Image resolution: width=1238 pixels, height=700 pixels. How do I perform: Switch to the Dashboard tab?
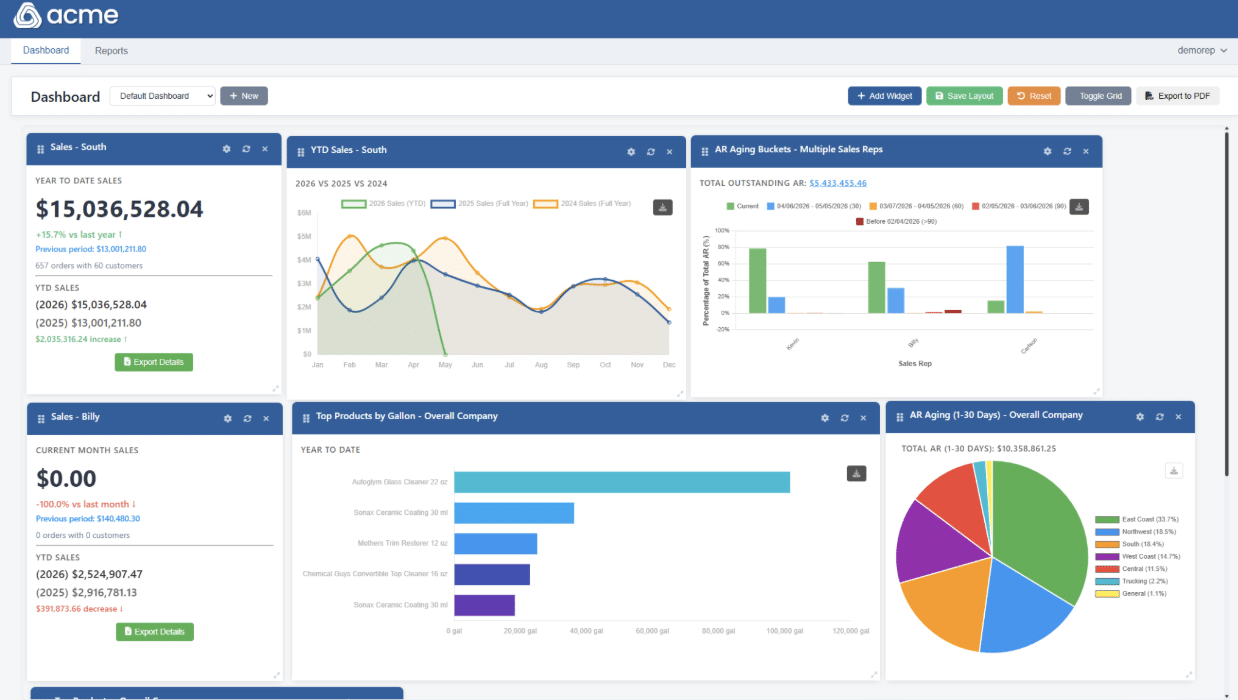pyautogui.click(x=46, y=50)
